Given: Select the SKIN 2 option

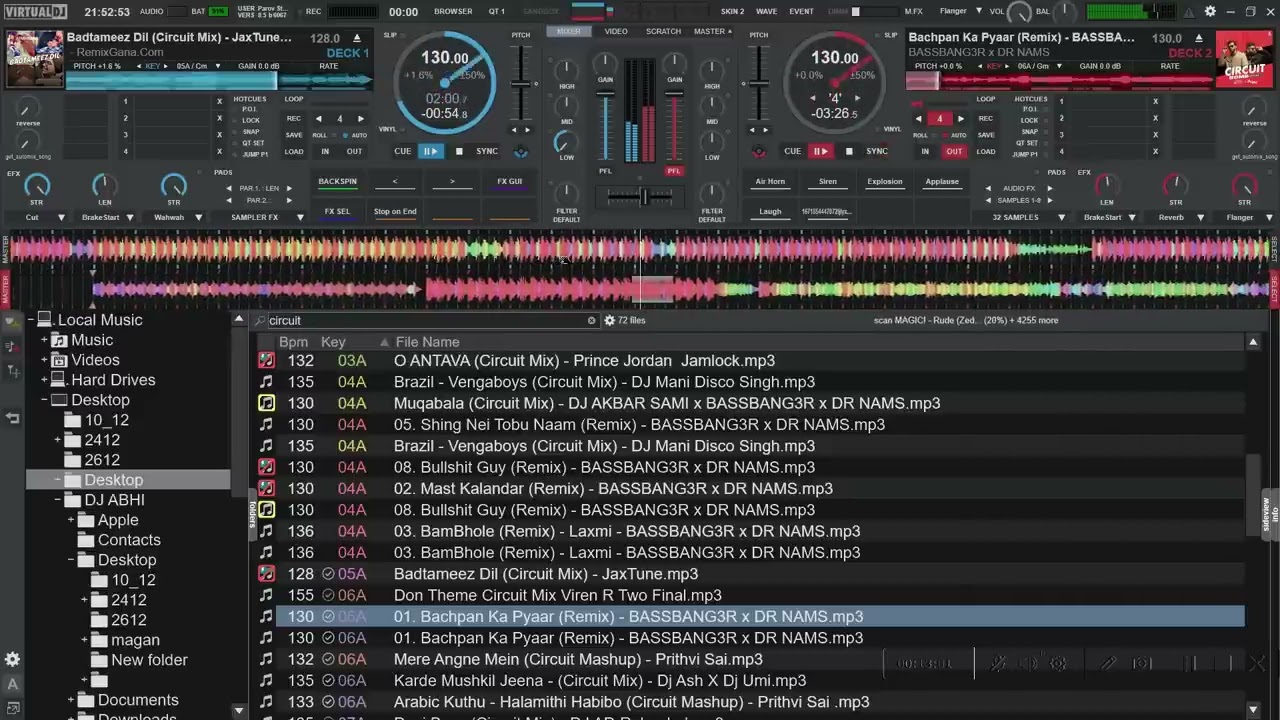Looking at the screenshot, I should pos(732,12).
